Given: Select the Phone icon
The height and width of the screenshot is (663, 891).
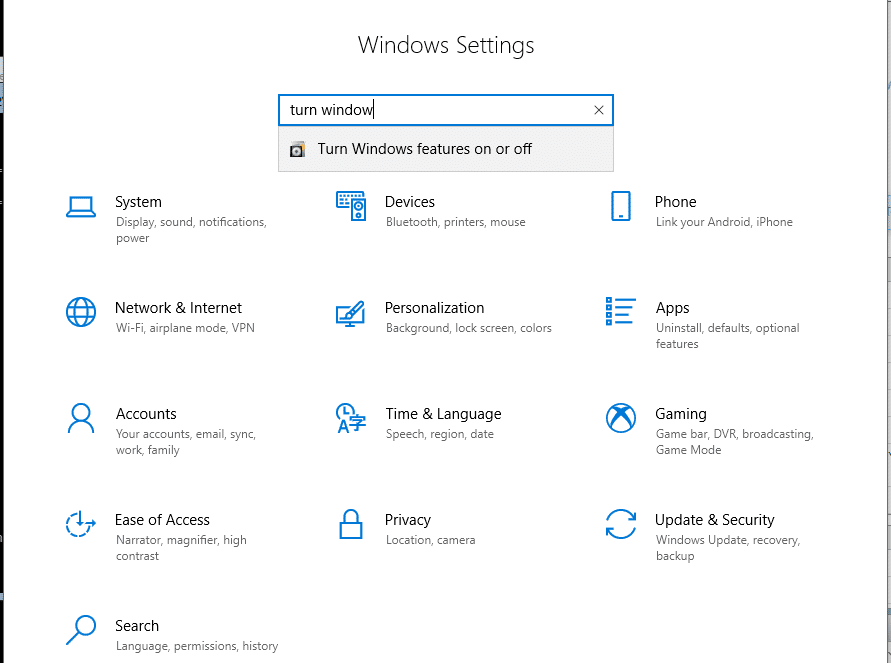Looking at the screenshot, I should tap(621, 206).
